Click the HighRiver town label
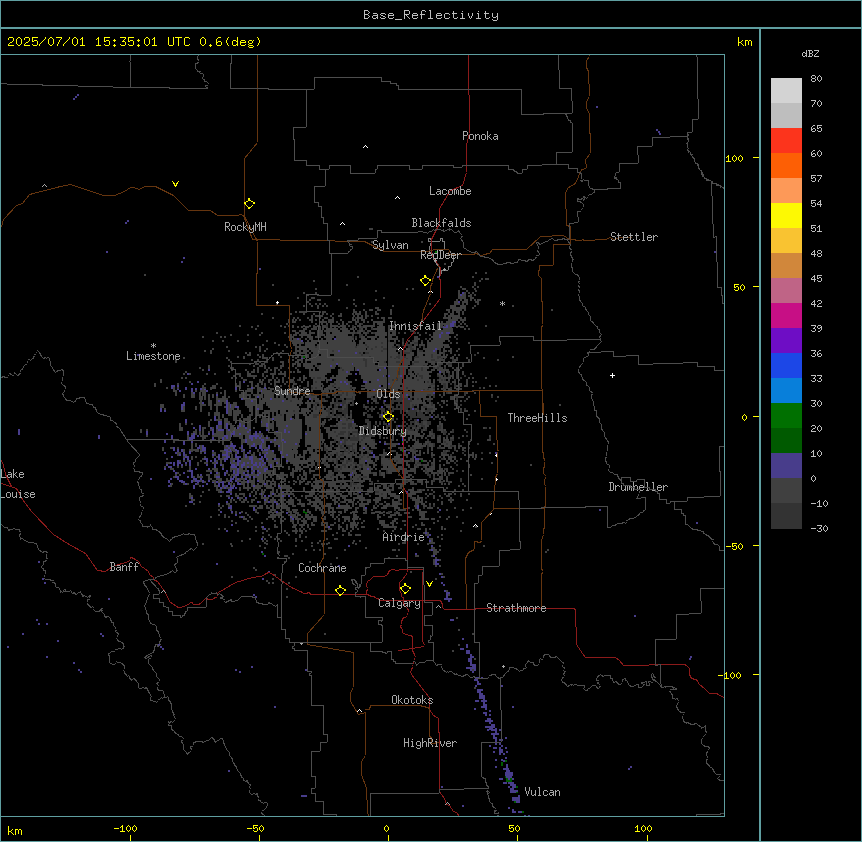 430,743
